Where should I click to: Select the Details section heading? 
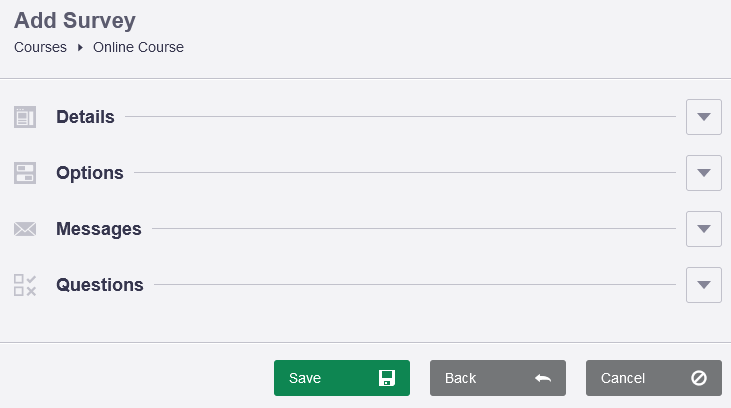coord(85,117)
